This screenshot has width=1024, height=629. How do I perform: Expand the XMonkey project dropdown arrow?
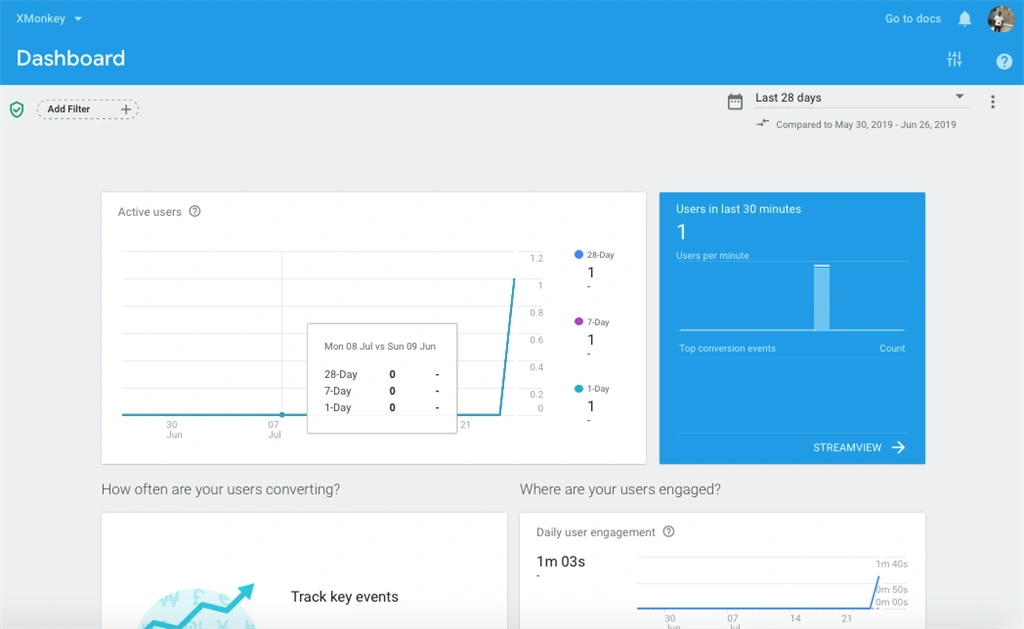78,19
